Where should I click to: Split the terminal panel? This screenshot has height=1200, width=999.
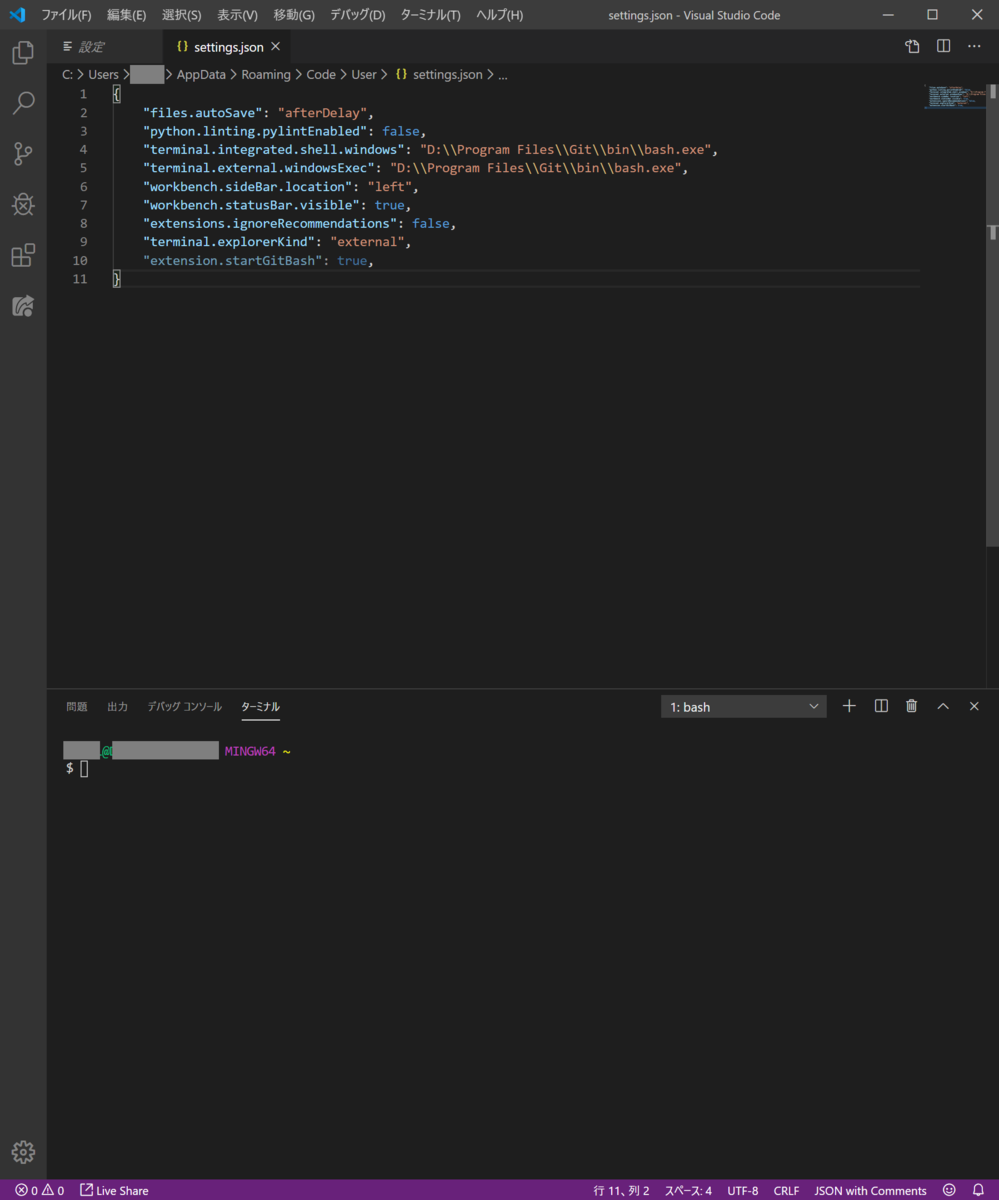pos(881,706)
